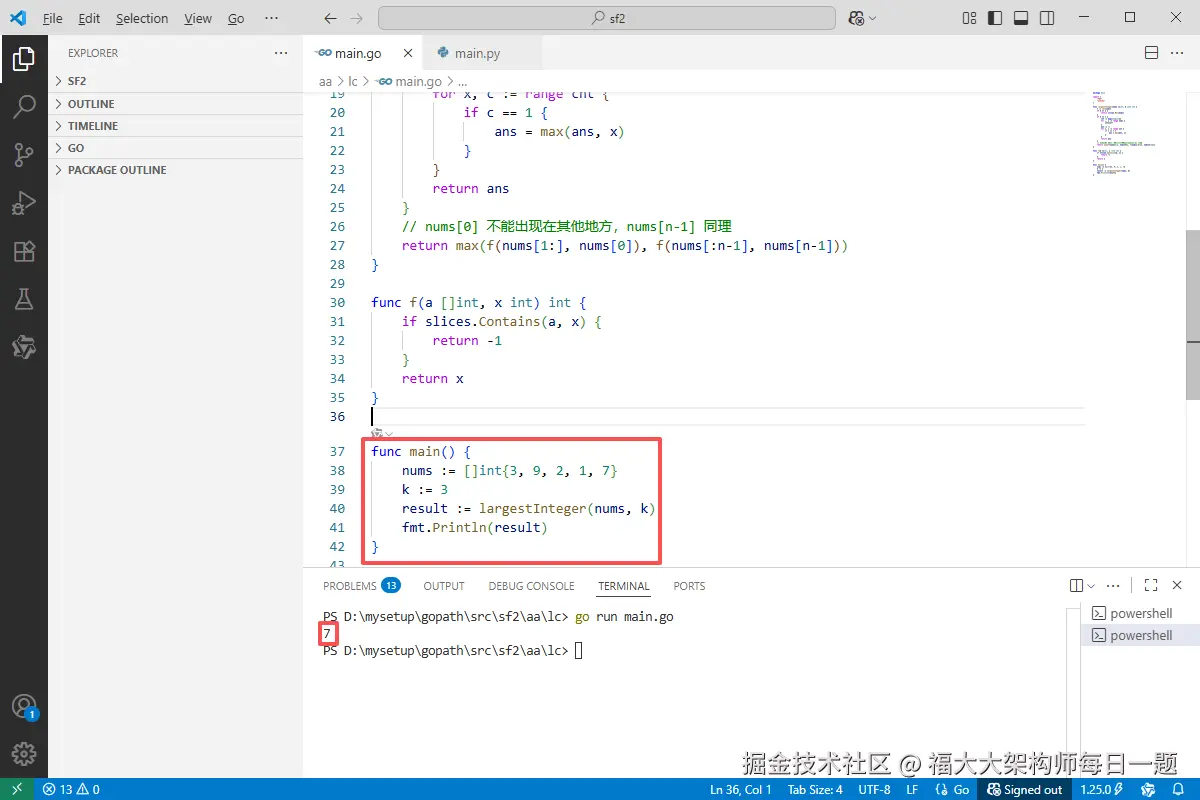1200x800 pixels.
Task: Switch to the PROBLEMS panel tab
Action: (x=361, y=586)
